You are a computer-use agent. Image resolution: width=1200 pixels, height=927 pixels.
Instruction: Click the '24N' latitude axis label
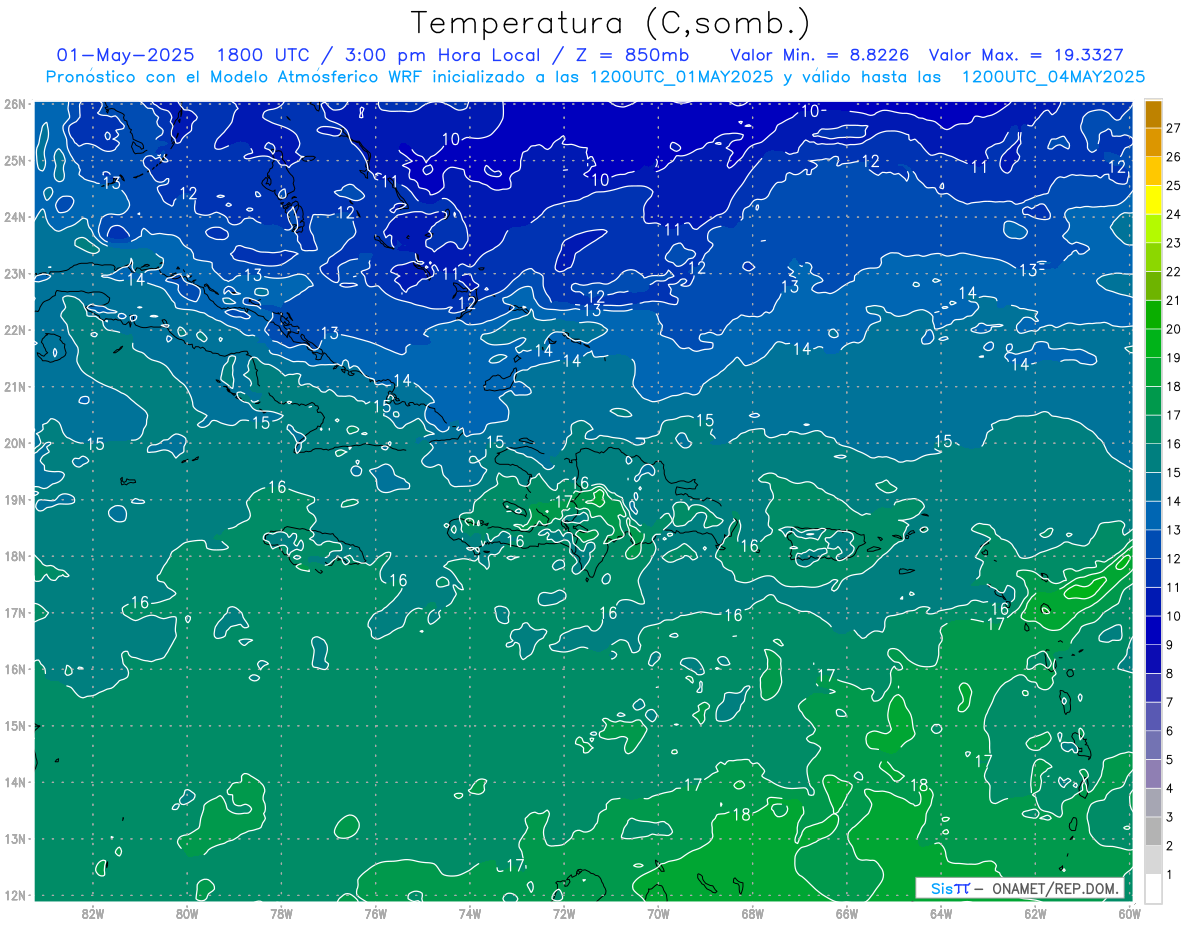point(14,217)
